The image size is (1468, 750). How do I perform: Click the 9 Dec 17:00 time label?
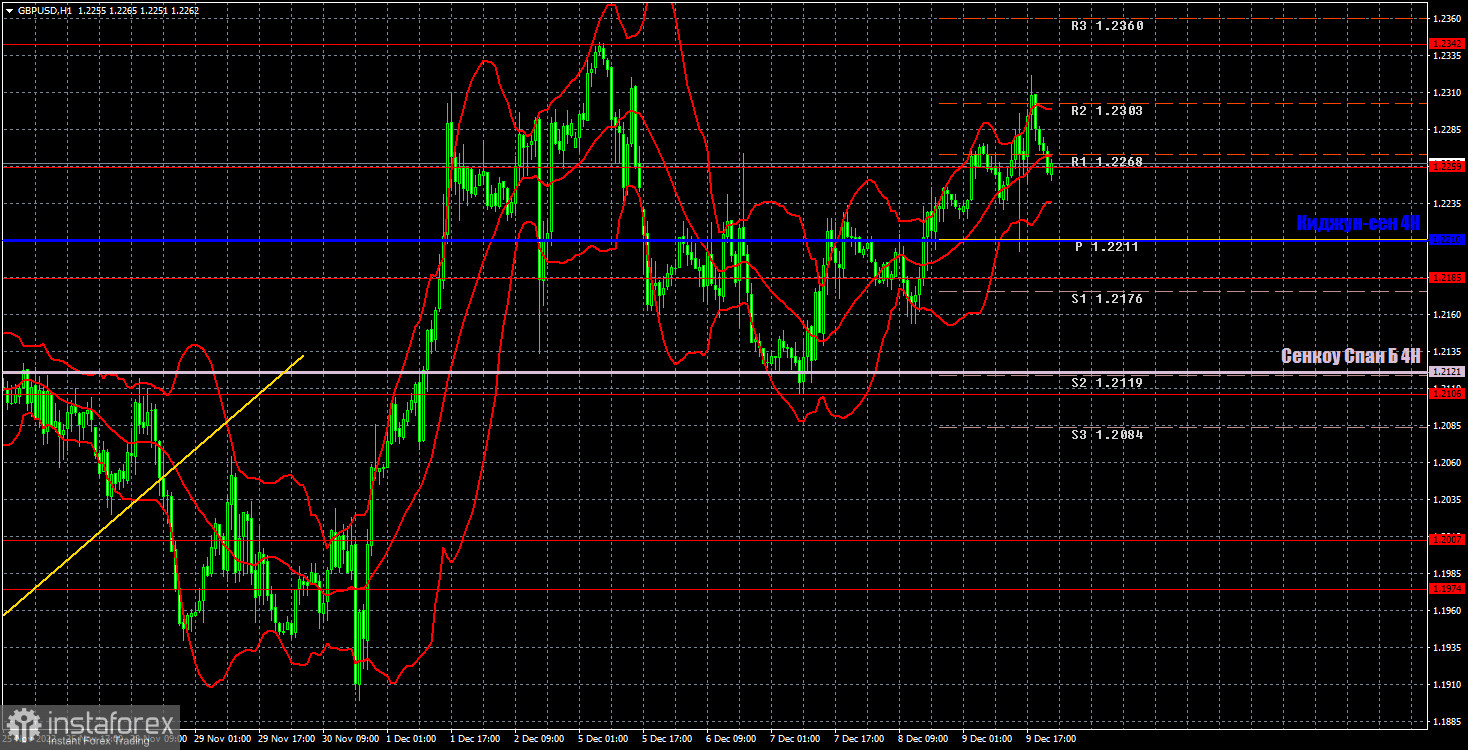point(1050,739)
